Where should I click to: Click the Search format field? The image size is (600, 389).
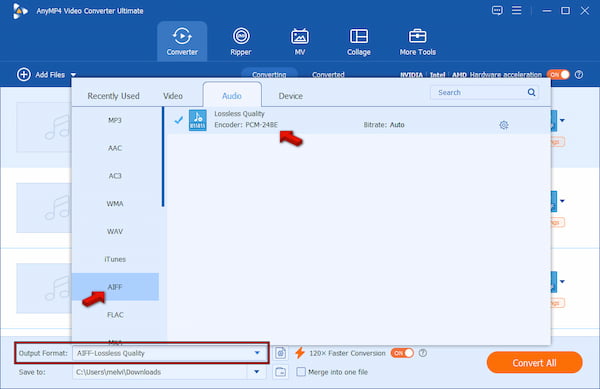tap(484, 92)
